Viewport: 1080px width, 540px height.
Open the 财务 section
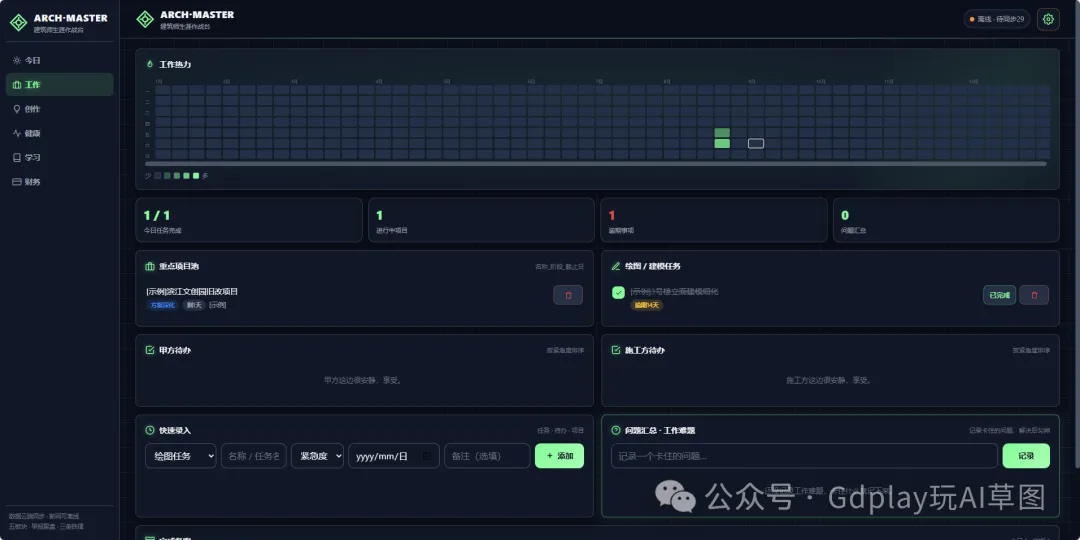tap(59, 182)
